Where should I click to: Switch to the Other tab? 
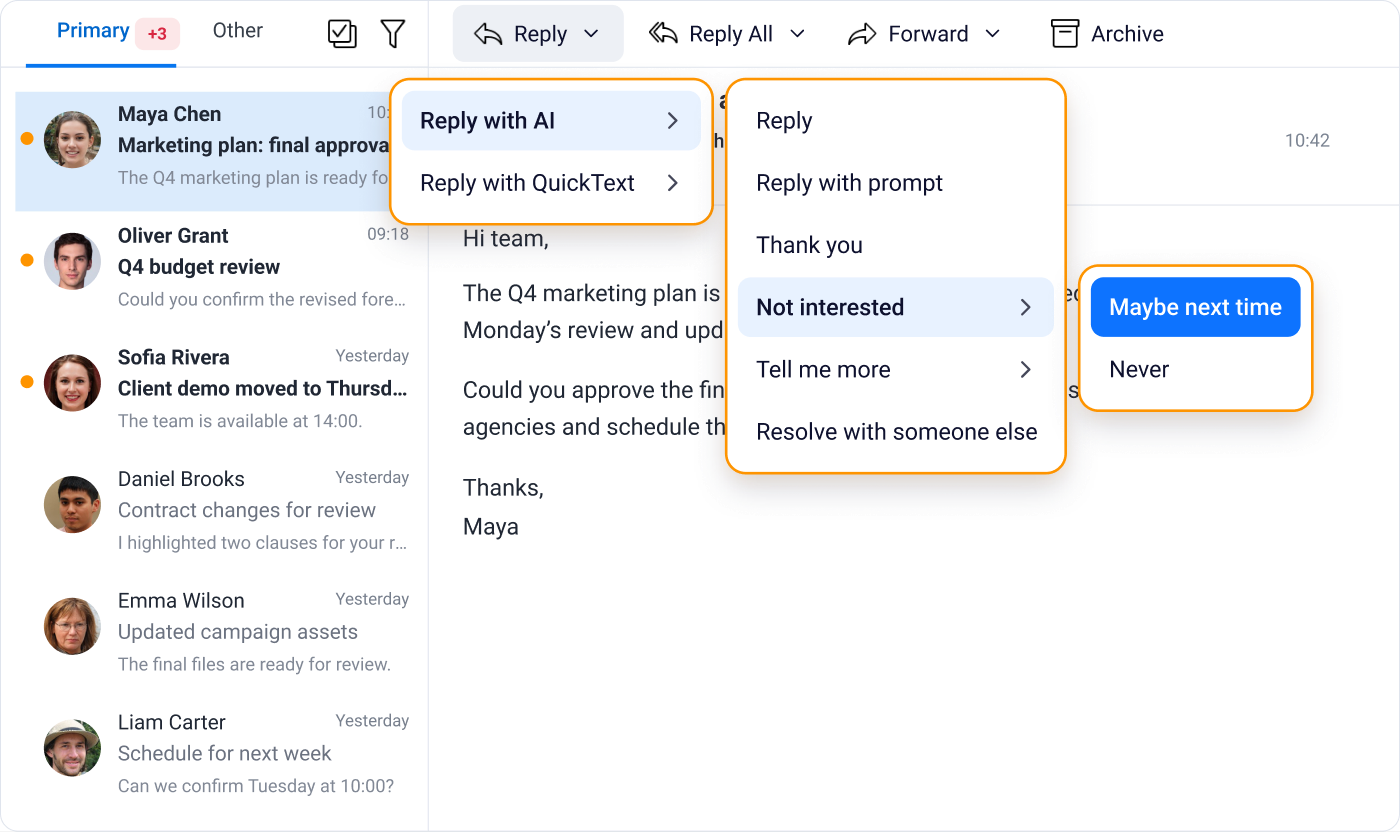pyautogui.click(x=238, y=31)
